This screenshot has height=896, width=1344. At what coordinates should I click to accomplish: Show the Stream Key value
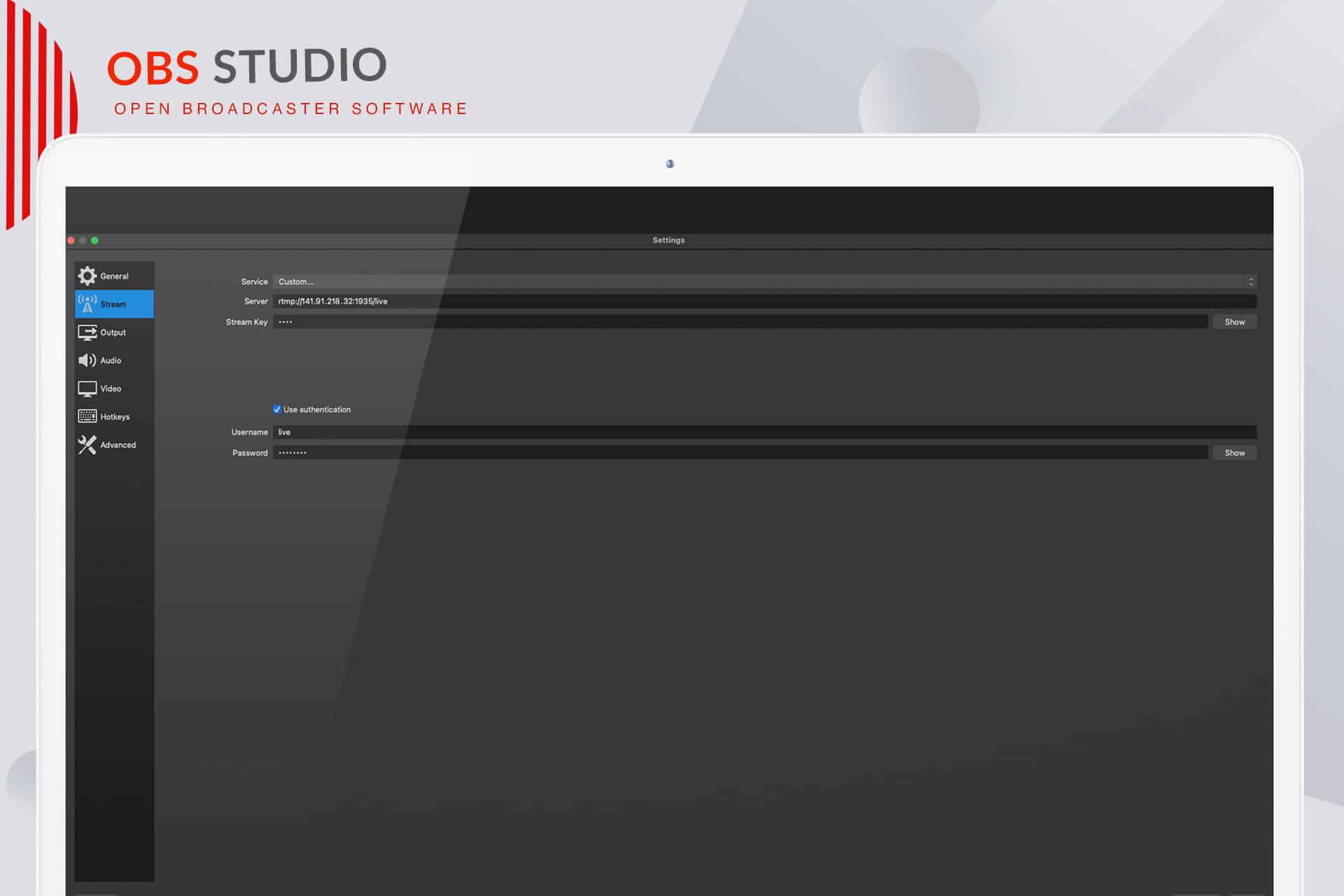[x=1235, y=322]
